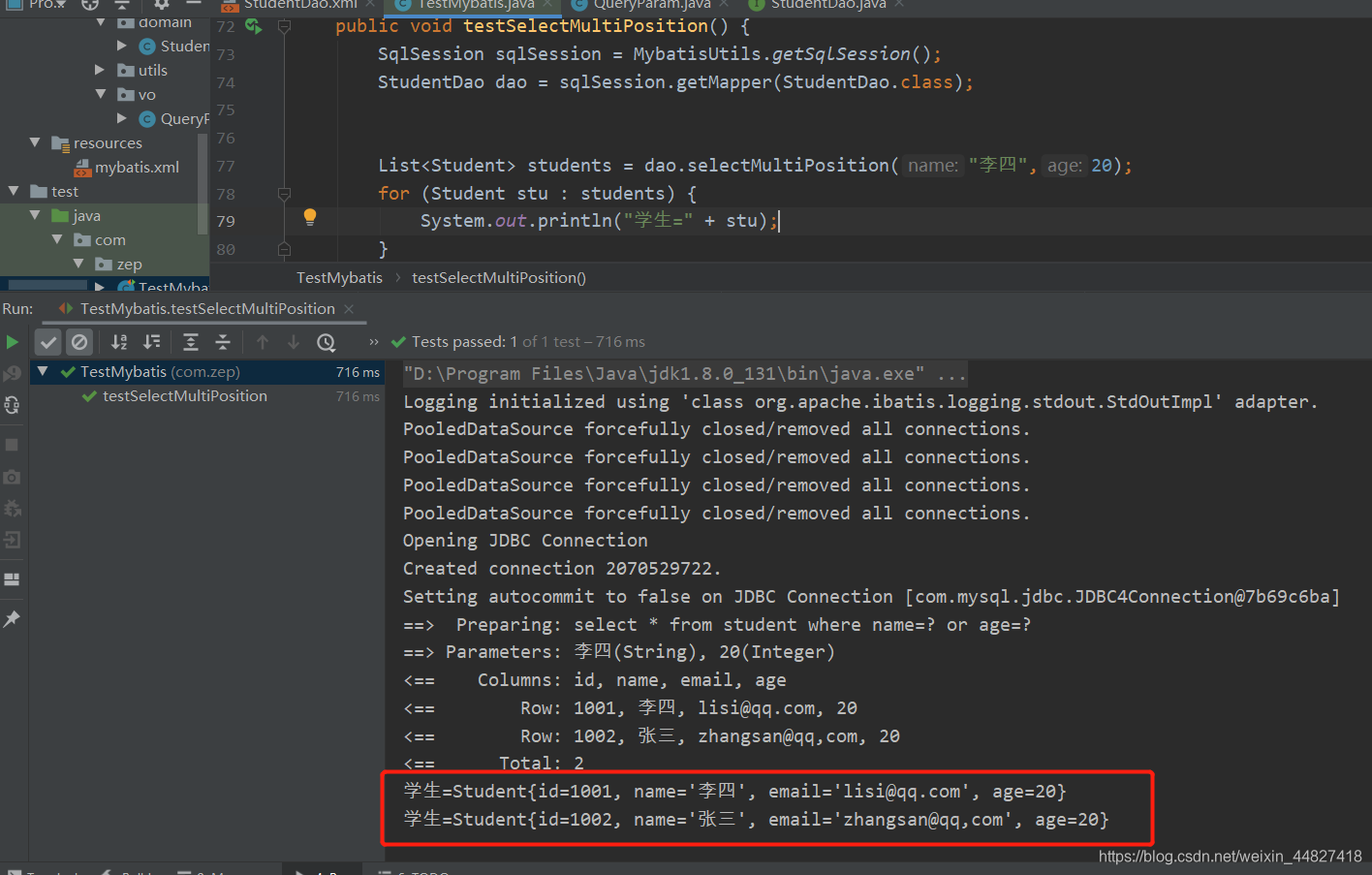Click TestMybatis breadcrumb
The width and height of the screenshot is (1372, 875).
click(339, 278)
